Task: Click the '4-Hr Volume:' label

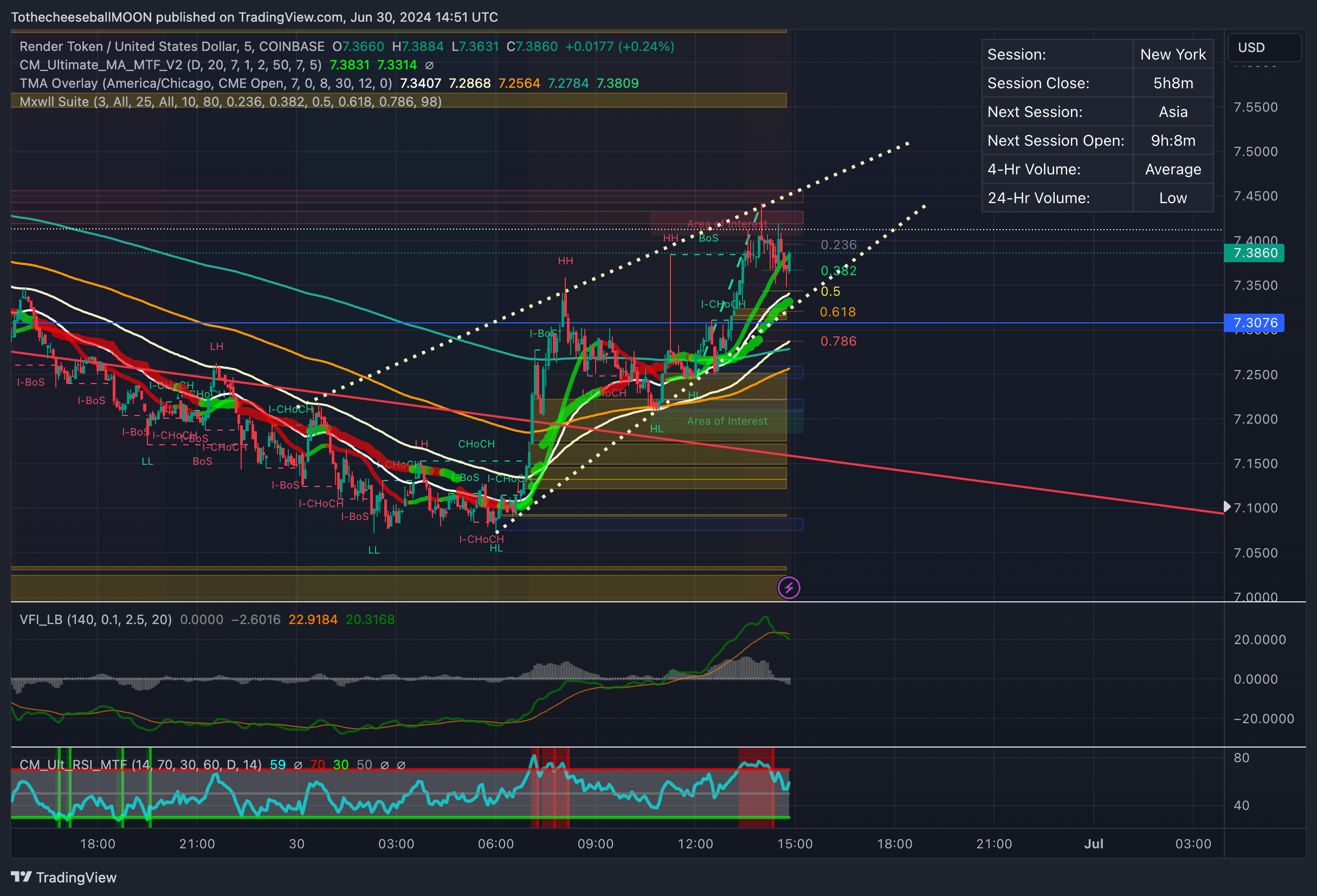Action: (1034, 170)
